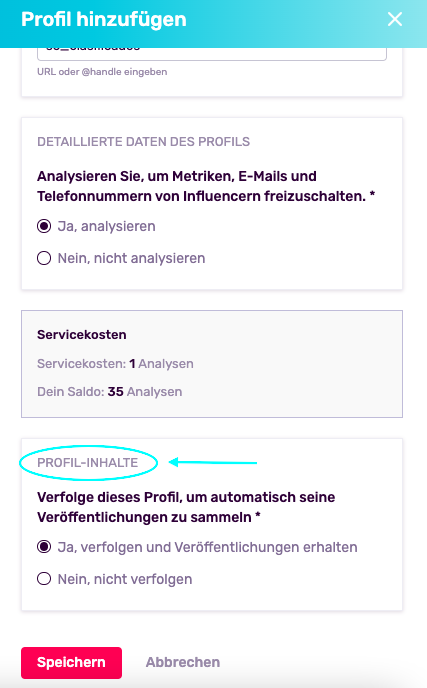Click the required asterisk after 'freizuschalten.'
Screen dimensions: 427x688
372,194
